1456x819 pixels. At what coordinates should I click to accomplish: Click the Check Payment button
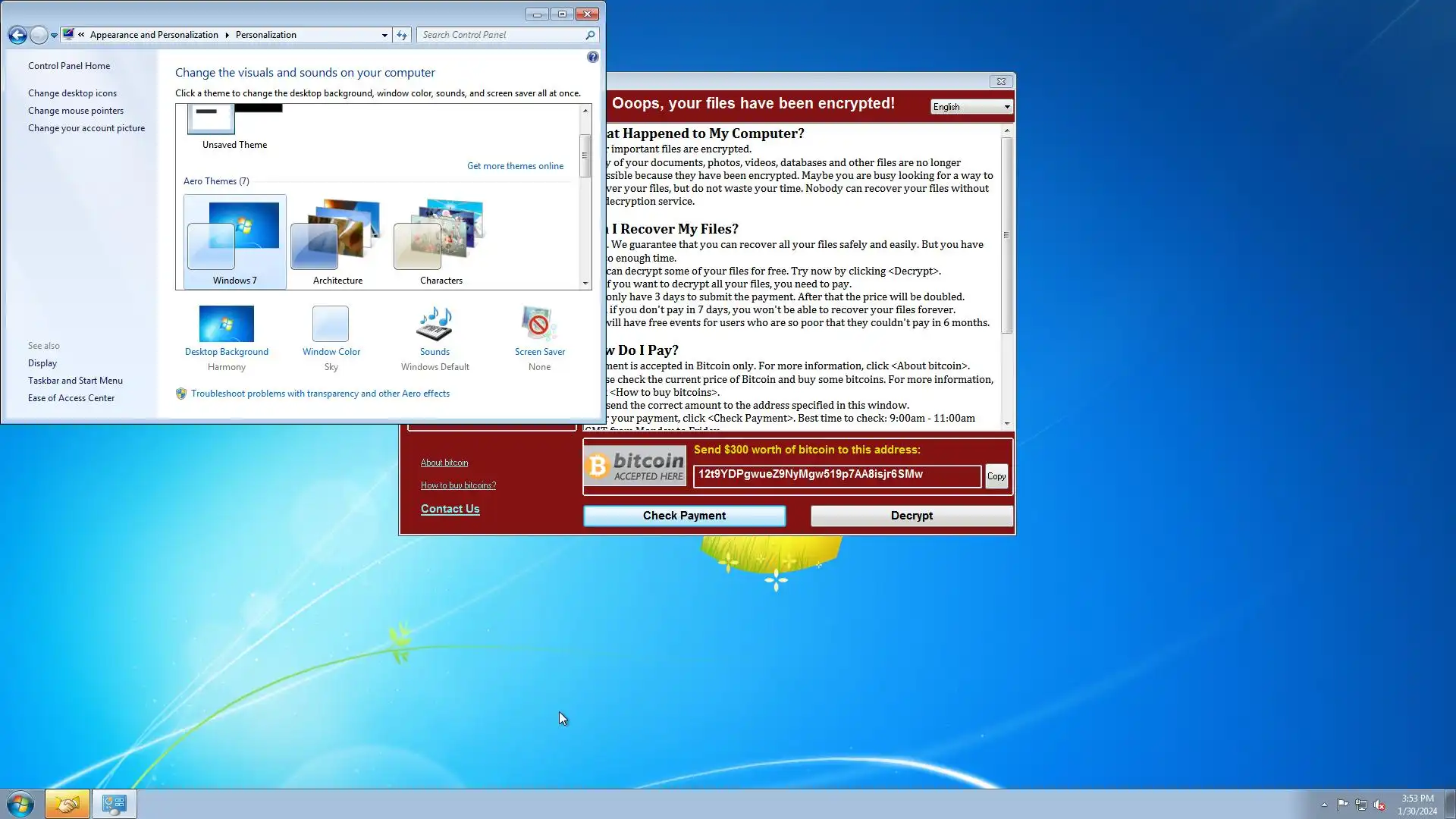pos(684,516)
